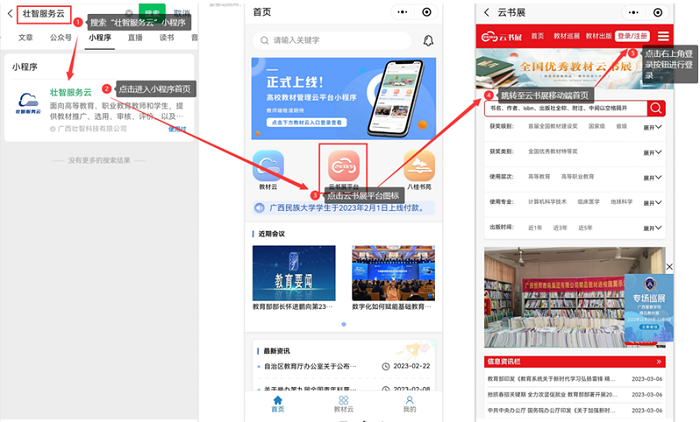Select the 高等教育 filter option
This screenshot has width=700, height=422.
541,177
